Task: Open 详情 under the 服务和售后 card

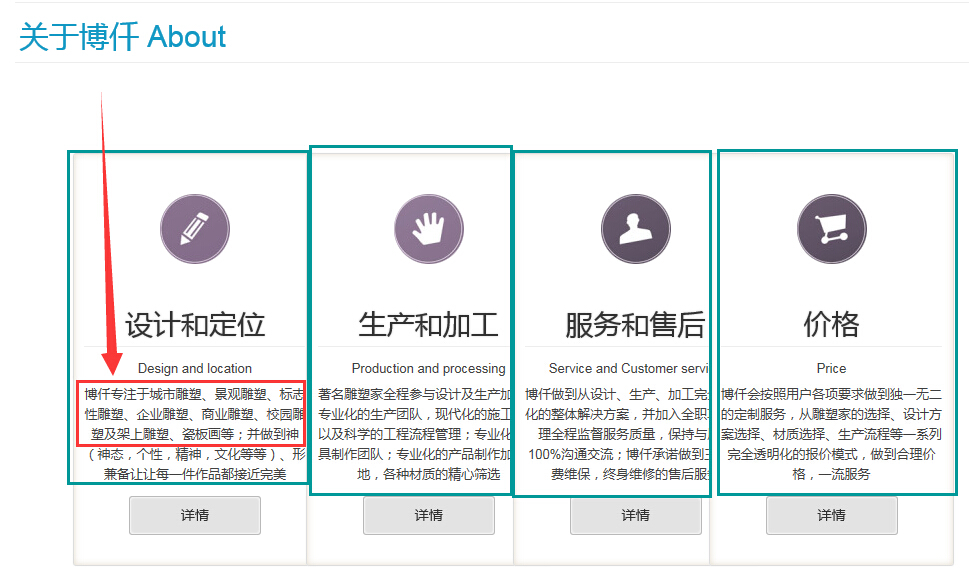Action: click(x=635, y=515)
